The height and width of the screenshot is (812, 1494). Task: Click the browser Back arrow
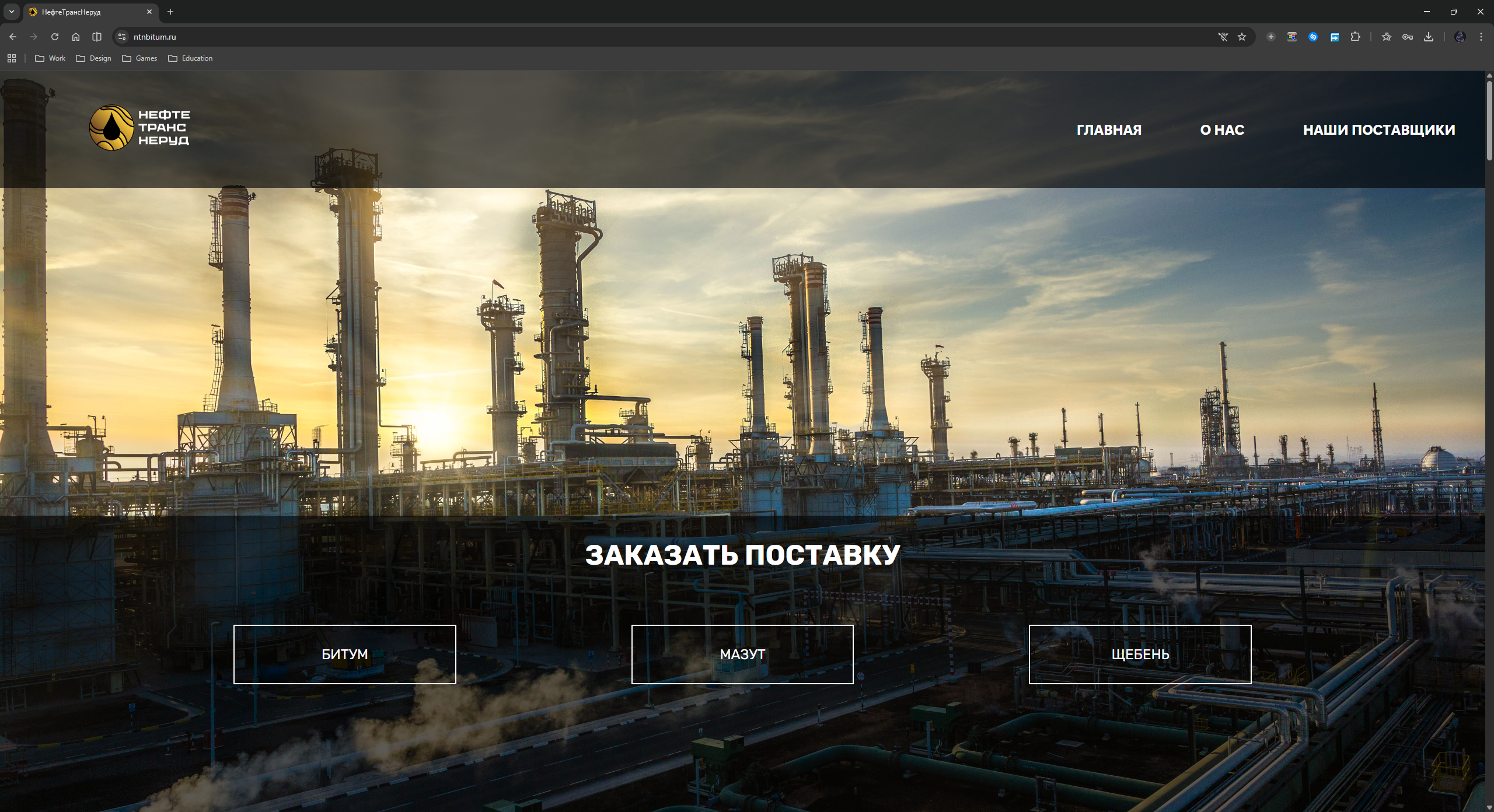(x=13, y=37)
